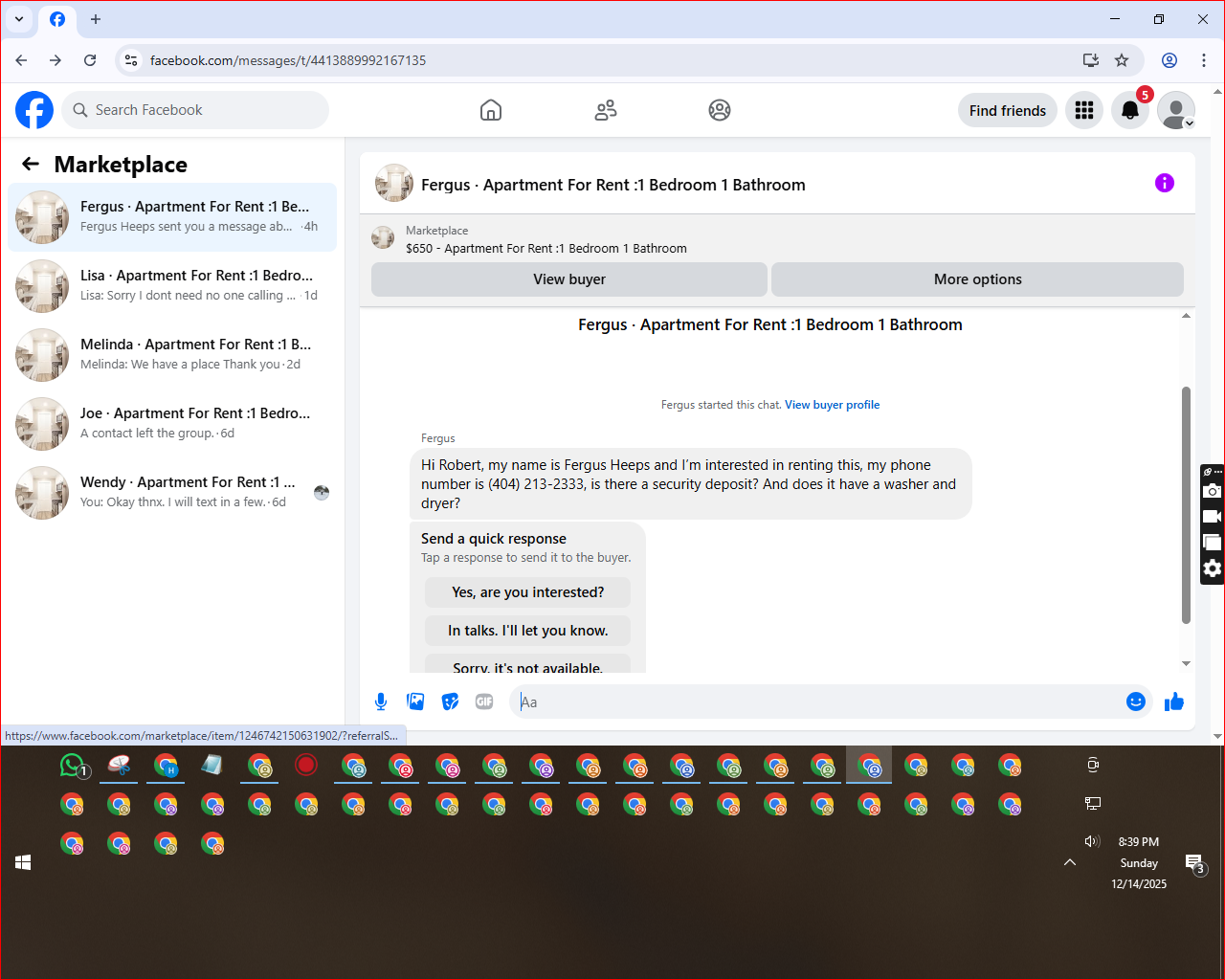Open a new browser tab

point(96,19)
